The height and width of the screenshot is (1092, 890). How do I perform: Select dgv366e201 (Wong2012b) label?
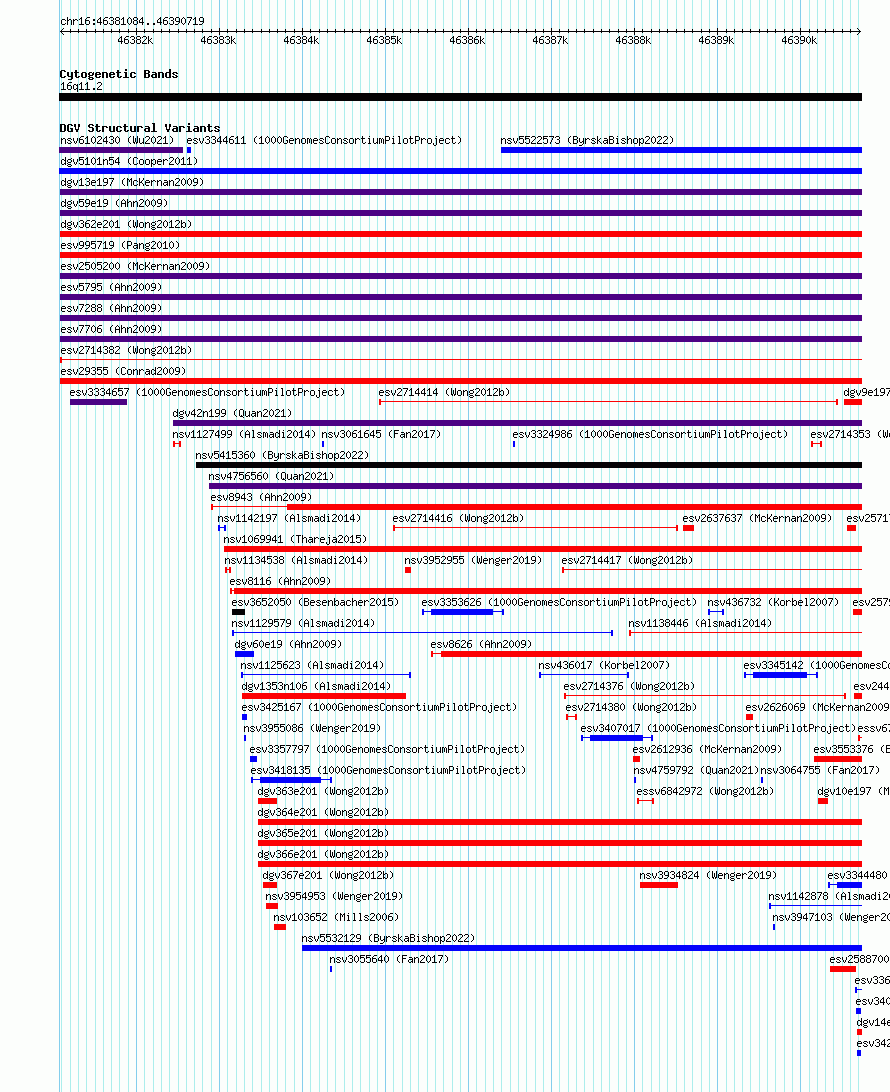pyautogui.click(x=323, y=854)
